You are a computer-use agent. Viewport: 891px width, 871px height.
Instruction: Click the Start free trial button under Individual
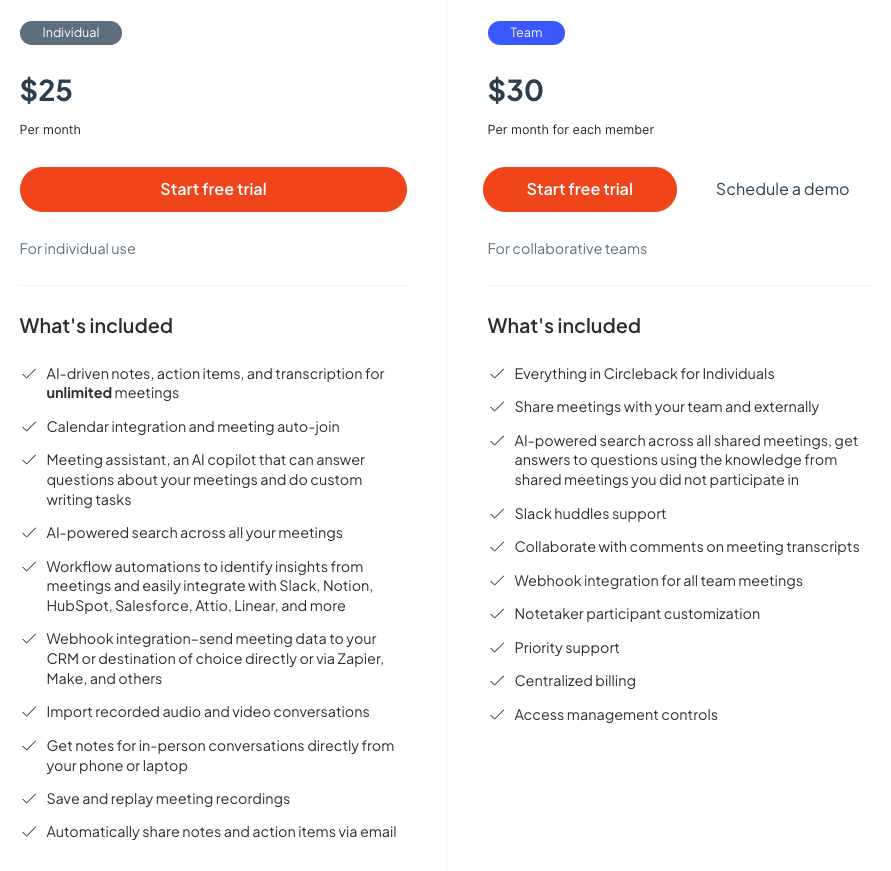[x=213, y=190]
